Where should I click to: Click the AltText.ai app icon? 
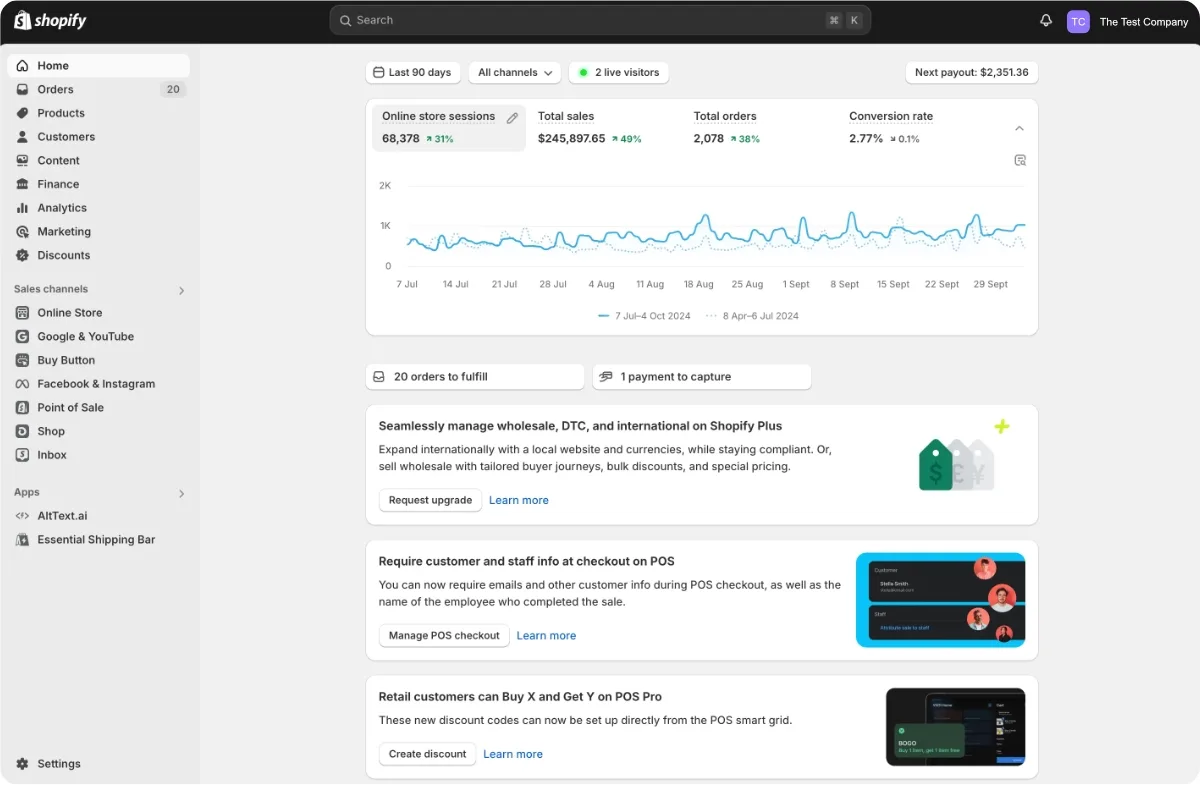(x=22, y=516)
